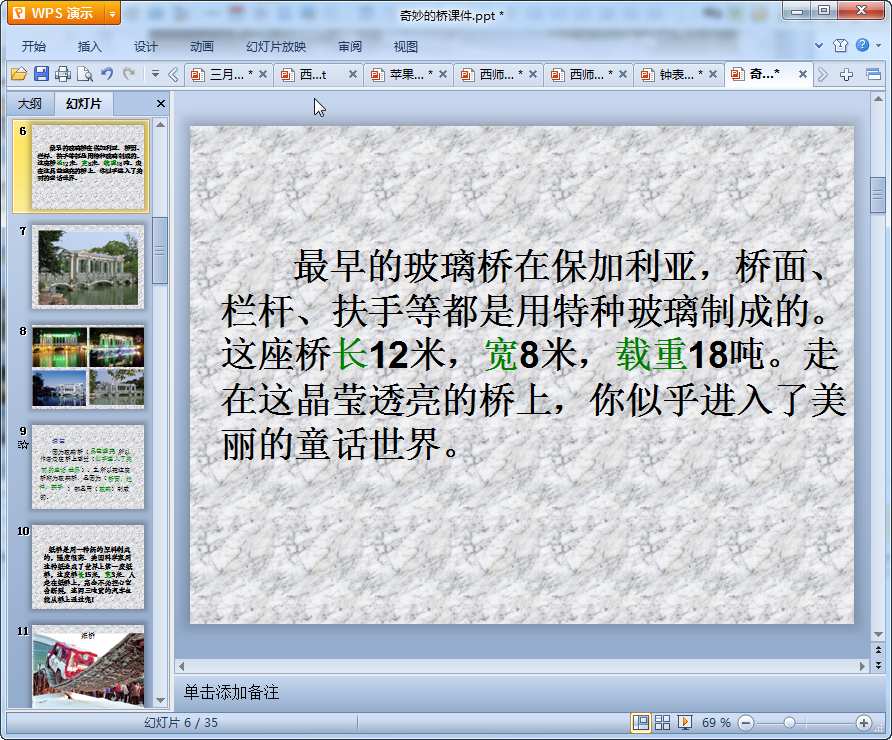Screen dimensions: 892x740
Task: Switch to normal view in status bar
Action: [x=641, y=722]
